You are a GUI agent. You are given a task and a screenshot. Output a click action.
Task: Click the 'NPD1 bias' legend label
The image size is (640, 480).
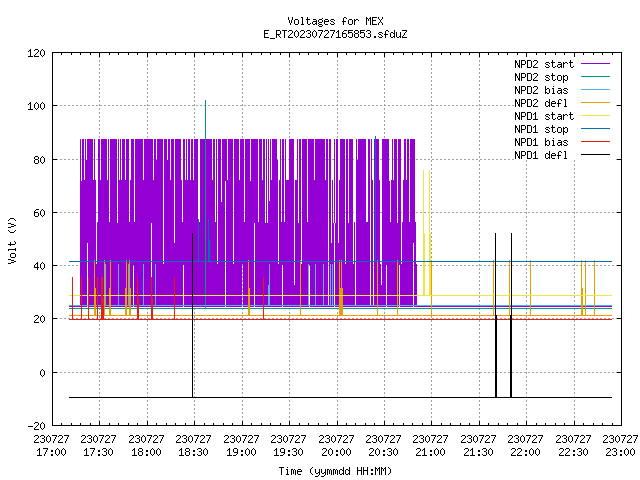[541, 142]
